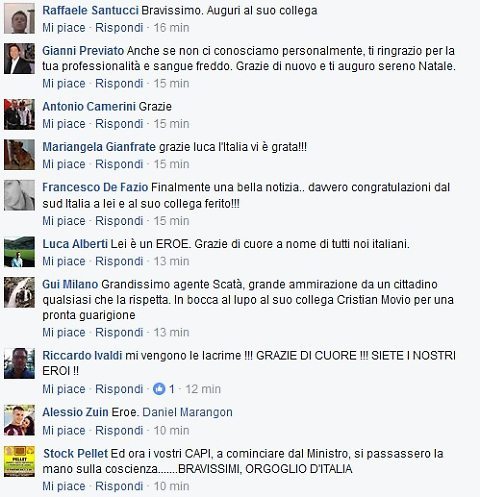
Task: Click Mi piace under Luca Alberti's comment
Action: [64, 261]
